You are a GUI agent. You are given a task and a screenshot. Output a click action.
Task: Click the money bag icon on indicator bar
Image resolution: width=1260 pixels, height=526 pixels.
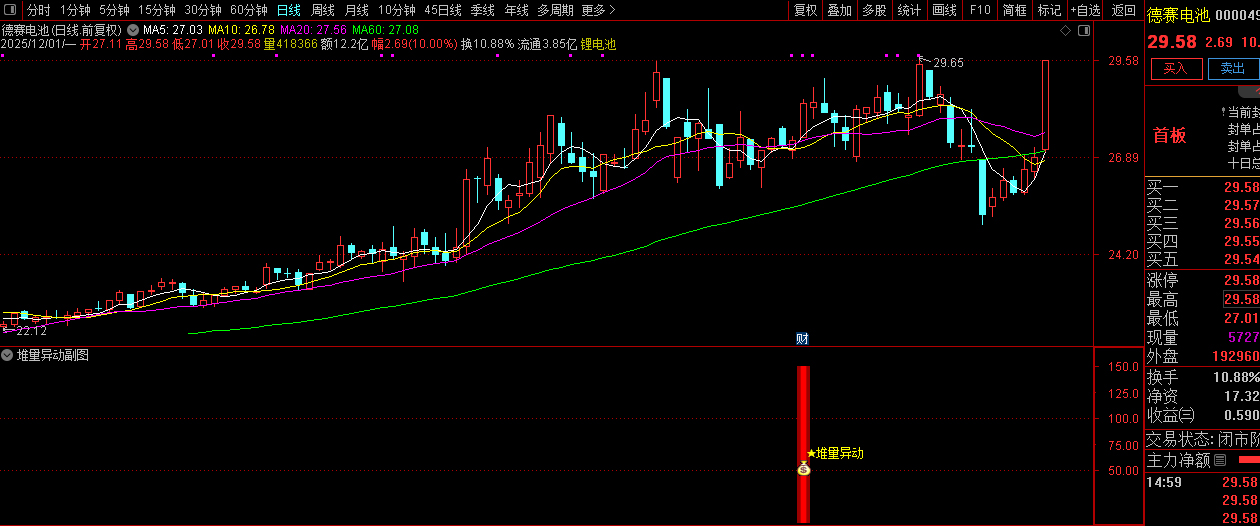(x=803, y=468)
